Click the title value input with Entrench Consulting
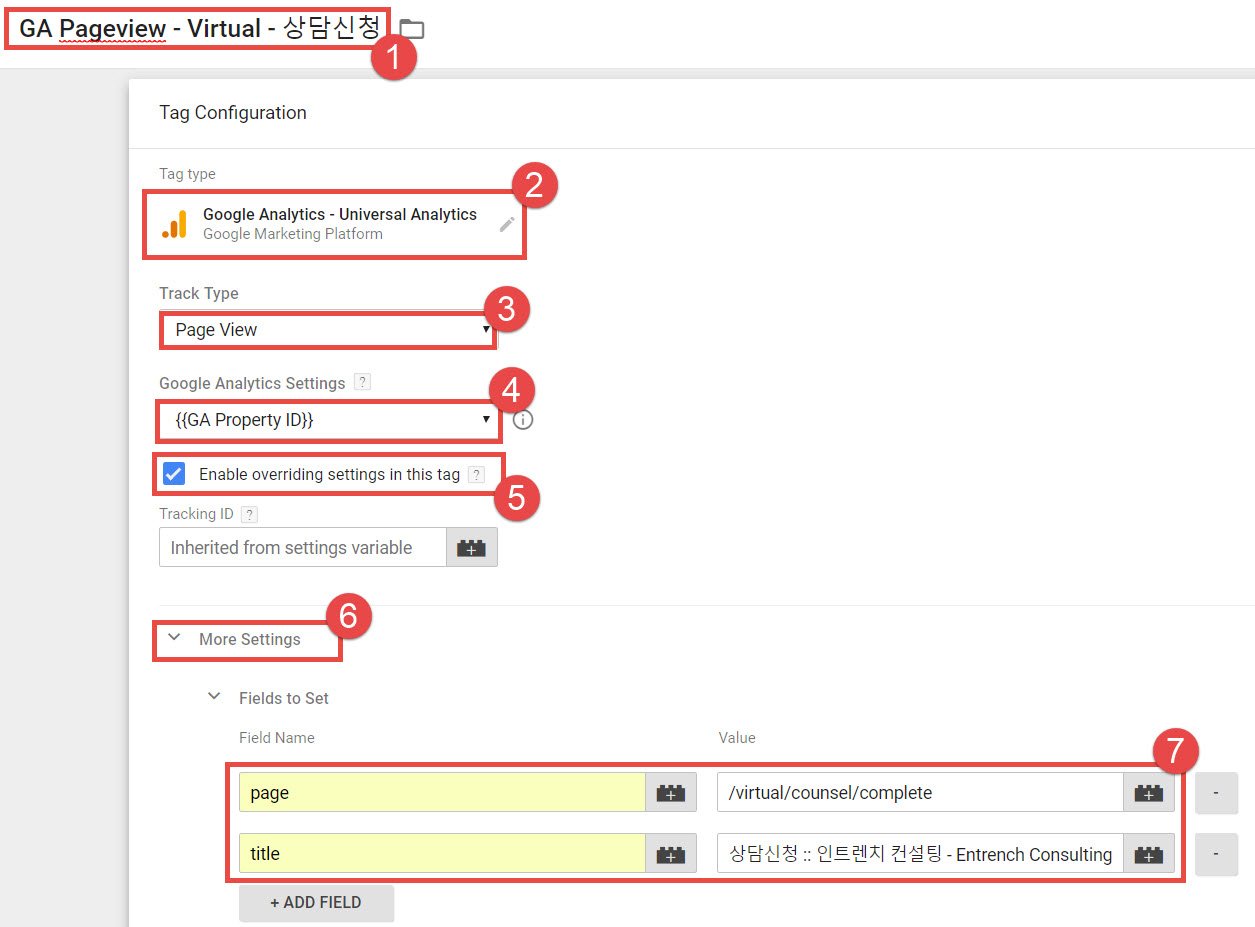 pyautogui.click(x=921, y=854)
